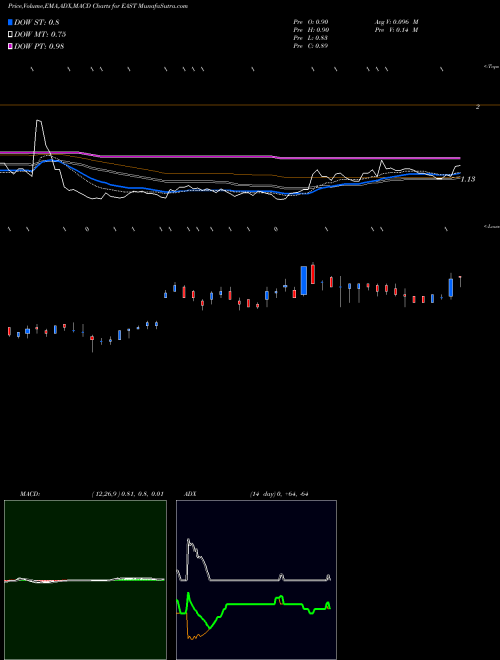Click the tall red candlestick after the big blue one

click(313, 274)
